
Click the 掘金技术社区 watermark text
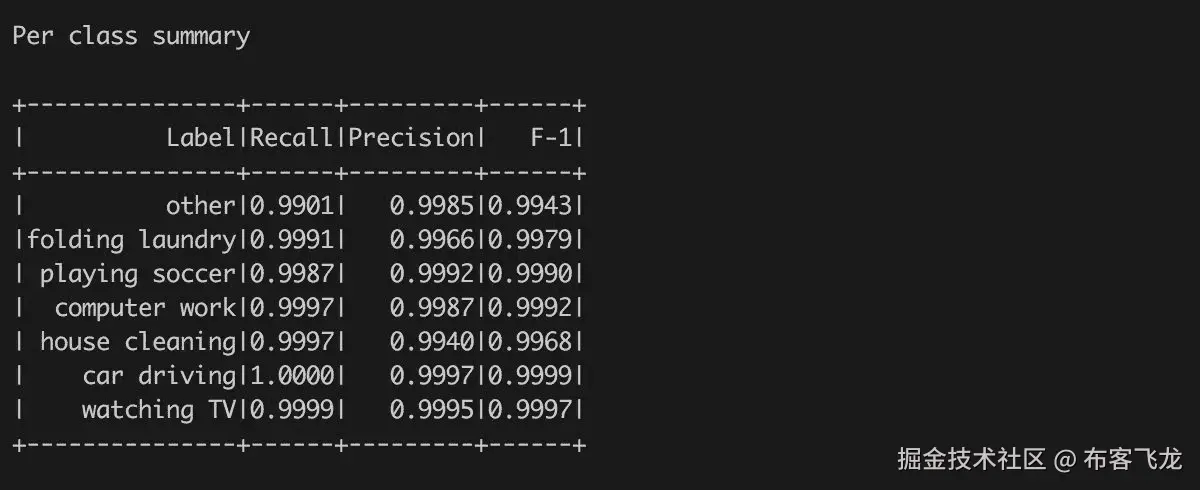972,459
